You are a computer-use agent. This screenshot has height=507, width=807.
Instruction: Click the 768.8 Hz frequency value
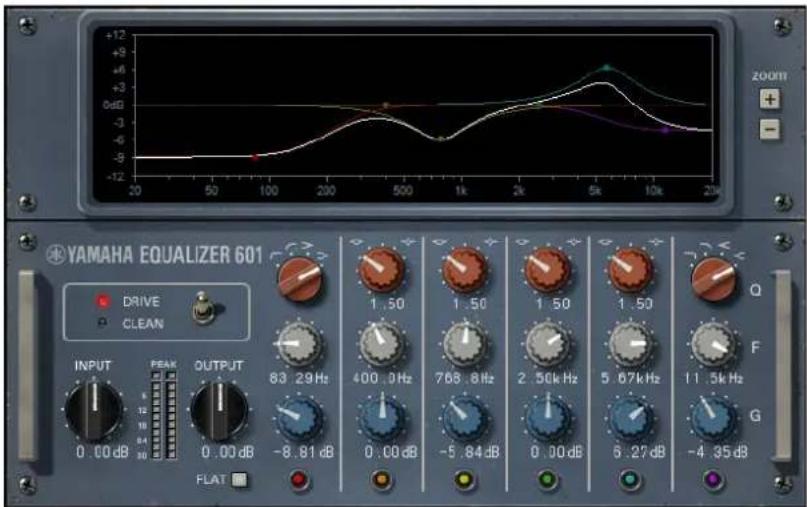(465, 378)
